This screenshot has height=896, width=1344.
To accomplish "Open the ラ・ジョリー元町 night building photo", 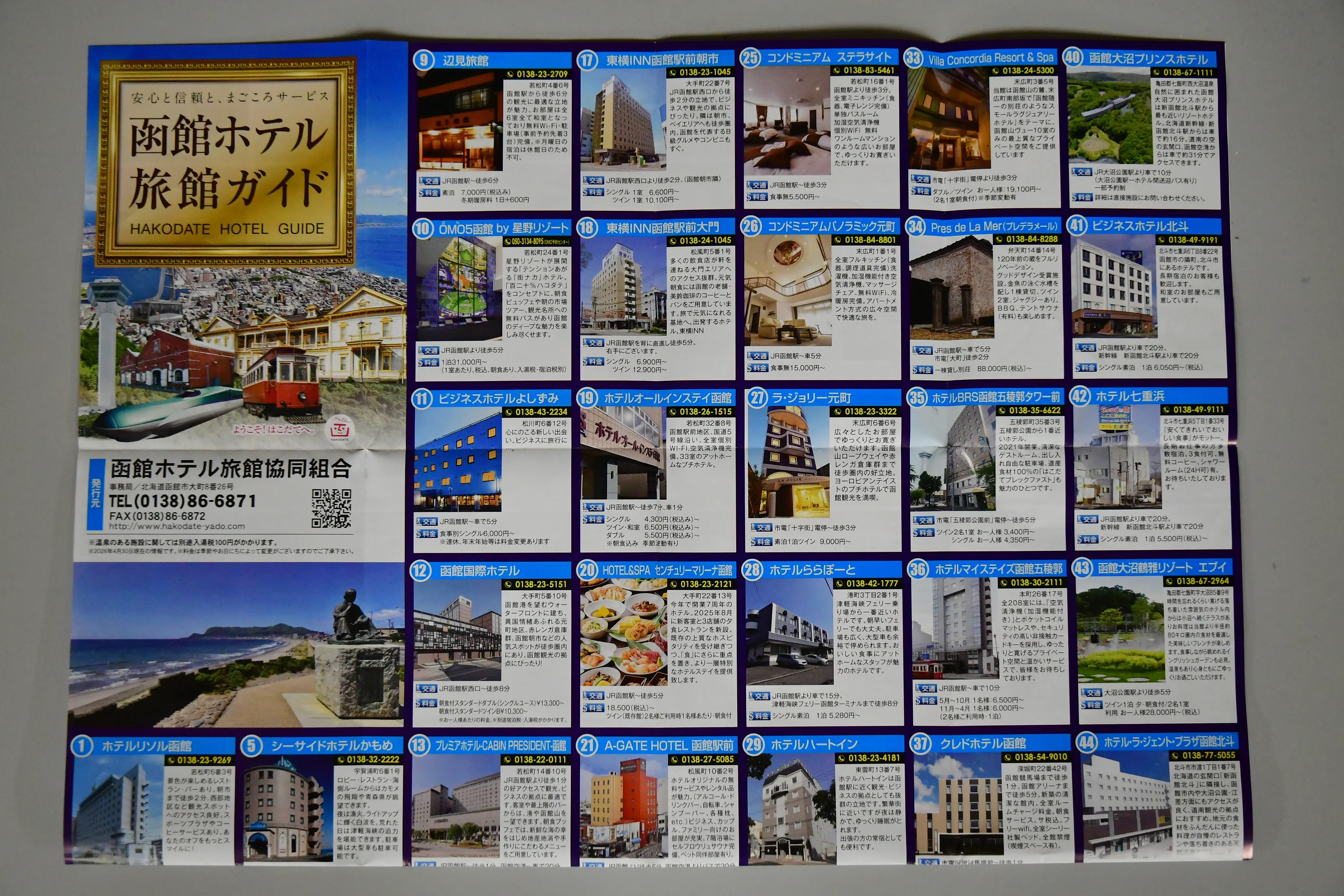I will tap(789, 462).
